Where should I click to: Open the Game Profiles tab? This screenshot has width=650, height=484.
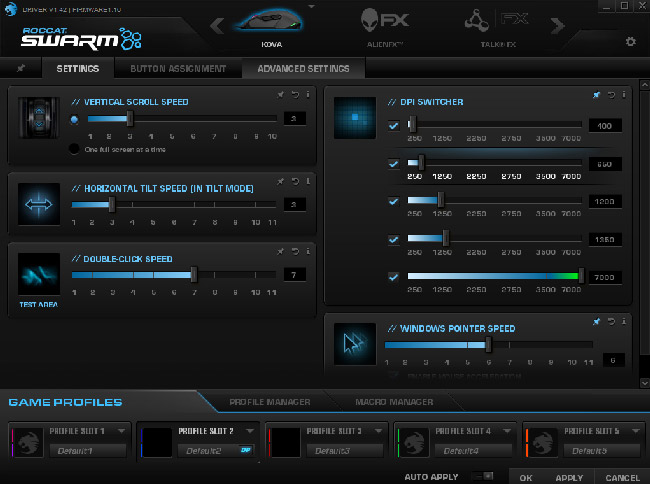tap(65, 402)
